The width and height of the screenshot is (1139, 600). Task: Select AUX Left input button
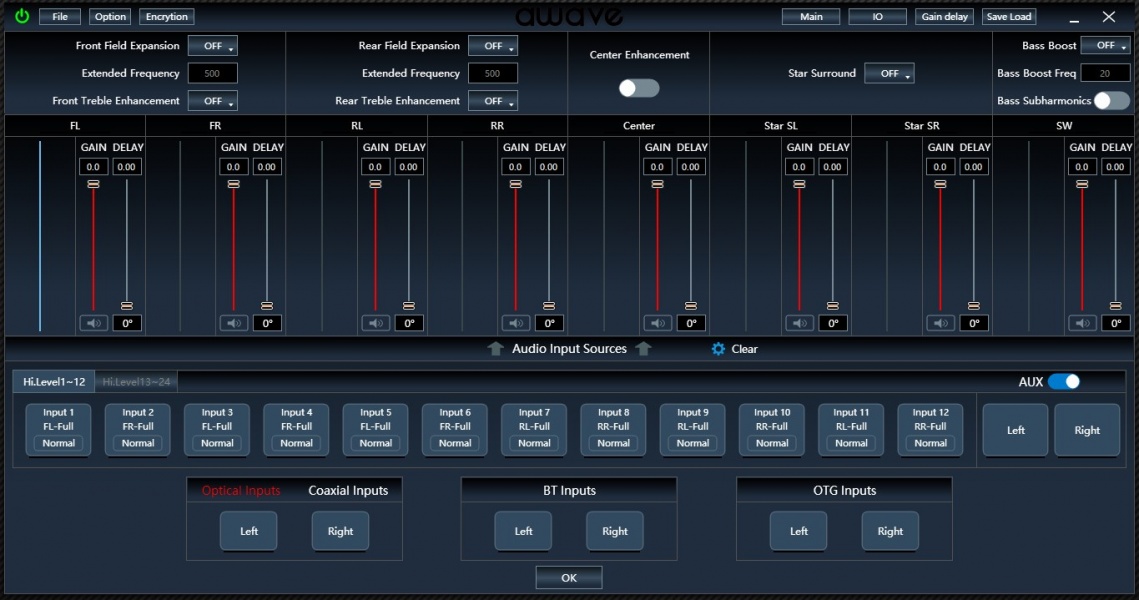coord(1016,430)
